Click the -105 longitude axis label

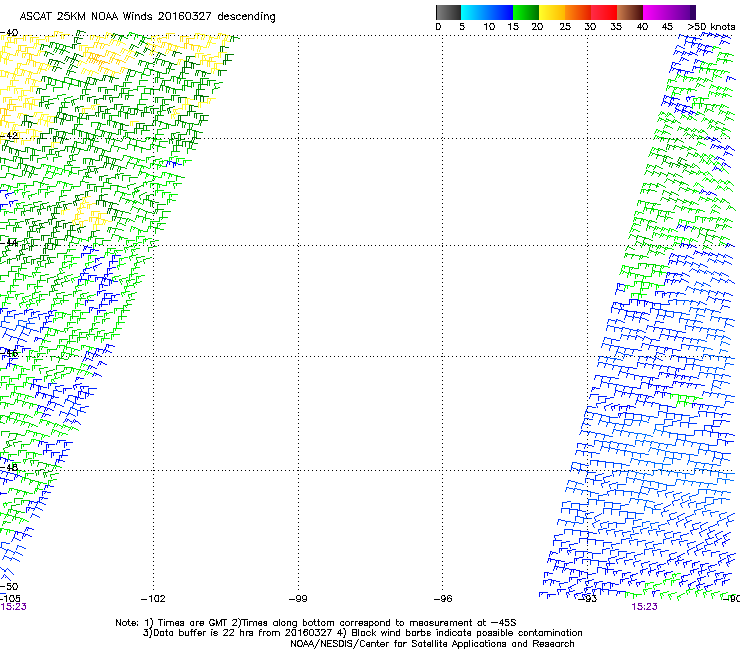point(10,599)
